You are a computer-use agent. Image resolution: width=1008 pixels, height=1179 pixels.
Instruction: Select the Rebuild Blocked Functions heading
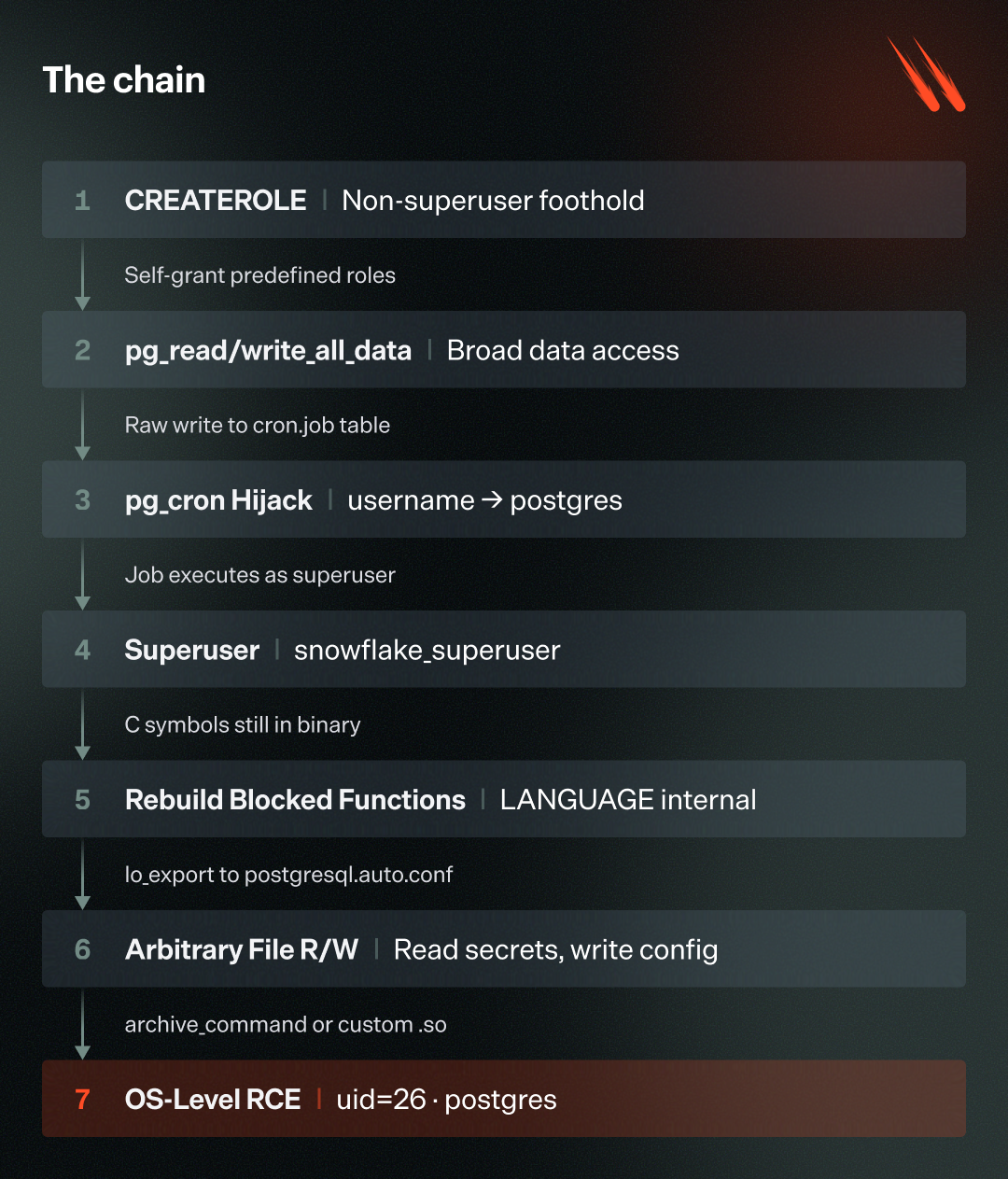295,800
